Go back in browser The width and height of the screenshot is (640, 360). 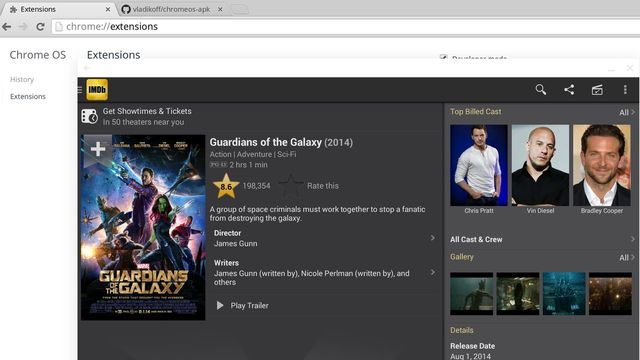(7, 27)
